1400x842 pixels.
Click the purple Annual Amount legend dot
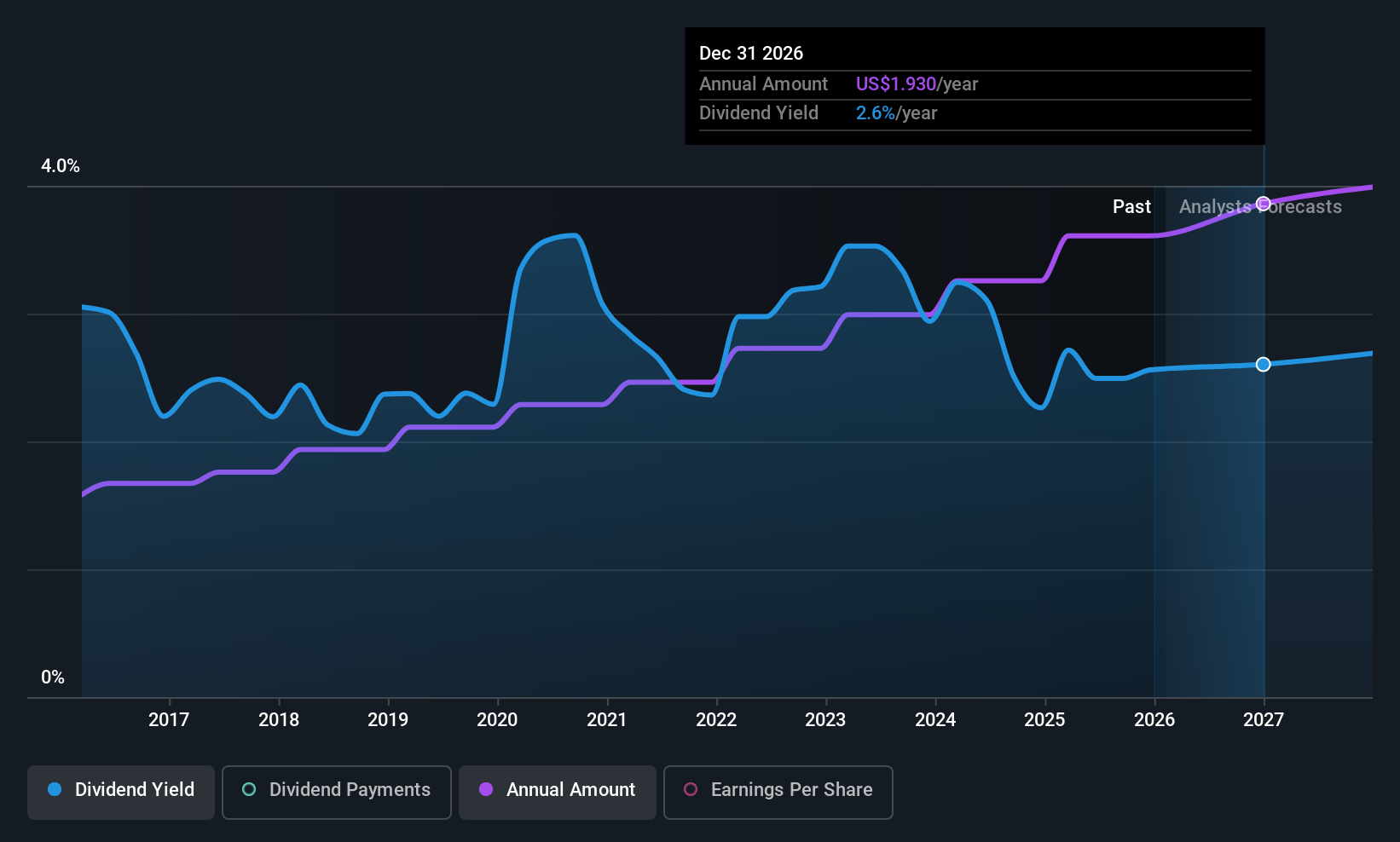(x=486, y=789)
